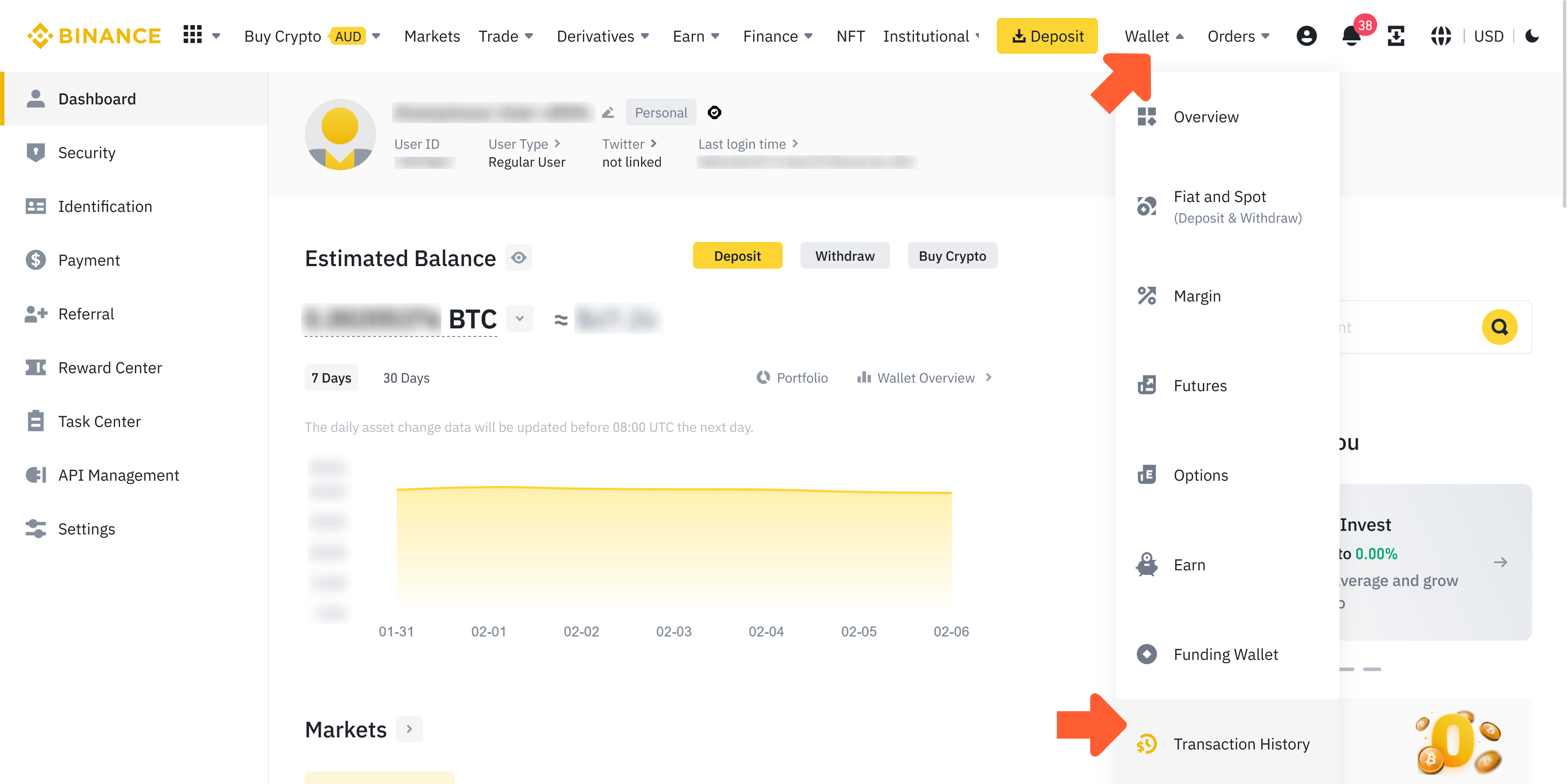Click the user profile account icon
The height and width of the screenshot is (784, 1568).
click(1306, 37)
